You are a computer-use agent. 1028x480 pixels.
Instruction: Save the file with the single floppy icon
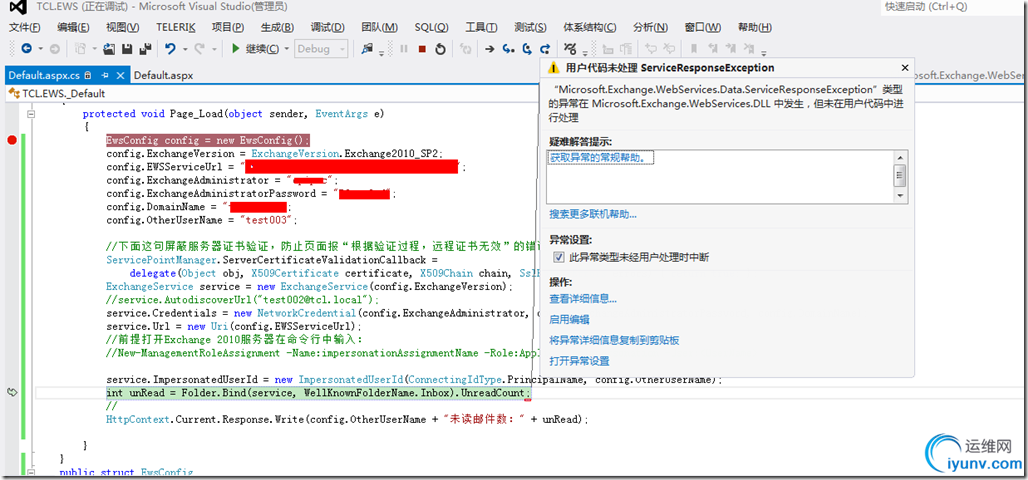click(127, 49)
